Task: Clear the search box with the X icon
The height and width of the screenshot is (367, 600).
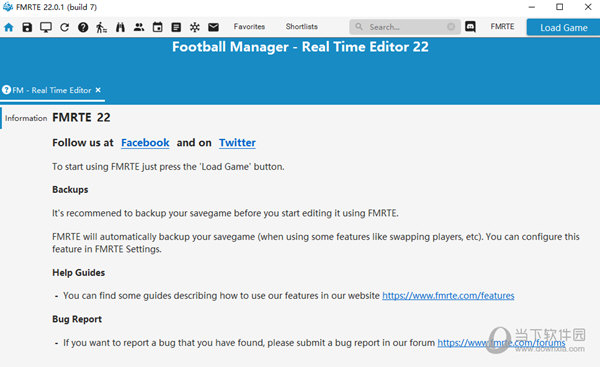Action: 451,26
